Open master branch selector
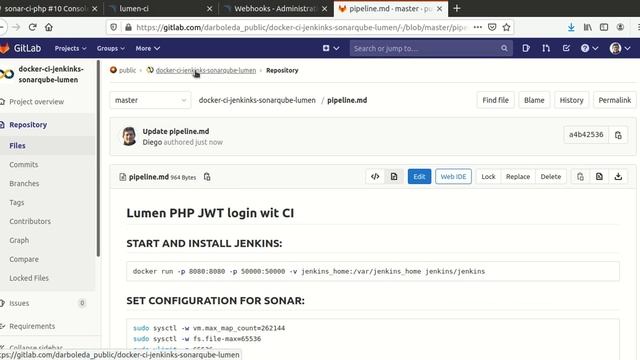Image resolution: width=640 pixels, height=360 pixels. (x=150, y=100)
